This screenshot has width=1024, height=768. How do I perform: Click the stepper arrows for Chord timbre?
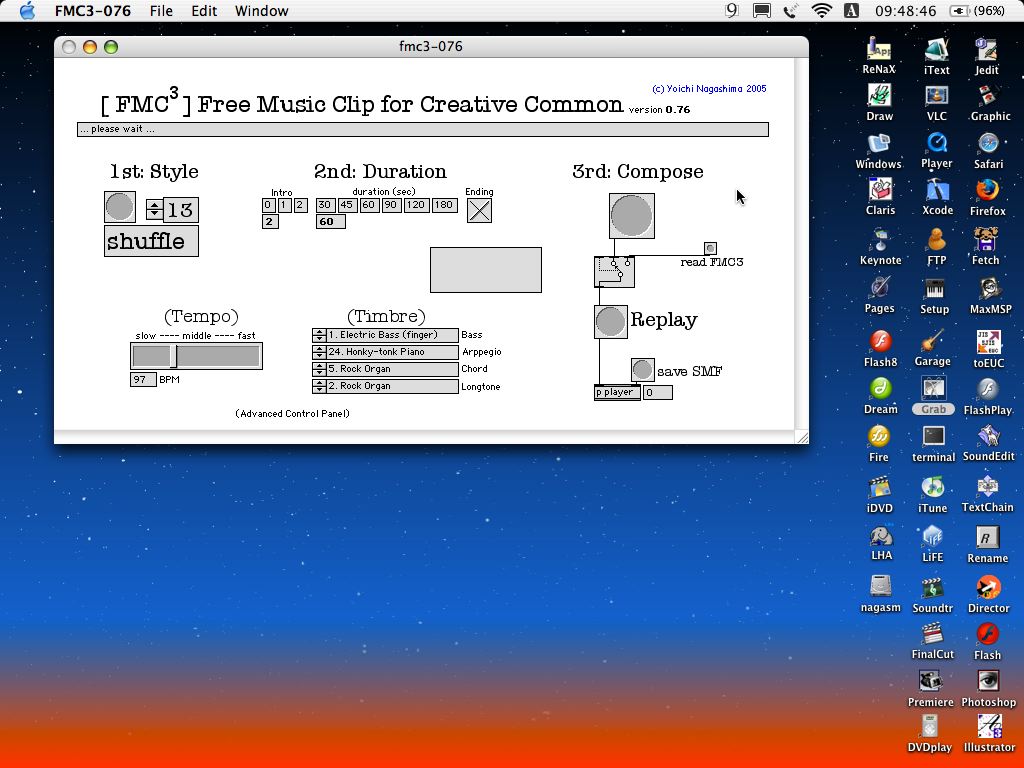[319, 369]
